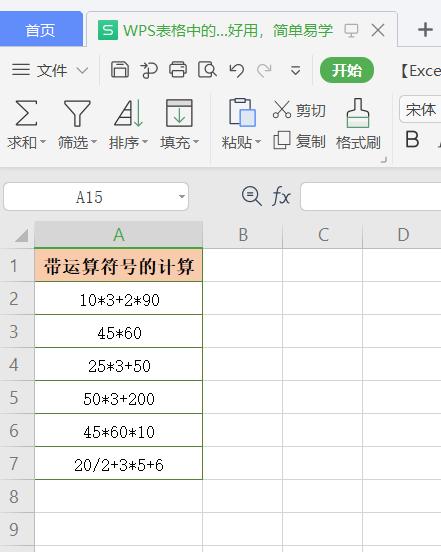
Task: Select row 1 header
Action: coord(17,265)
